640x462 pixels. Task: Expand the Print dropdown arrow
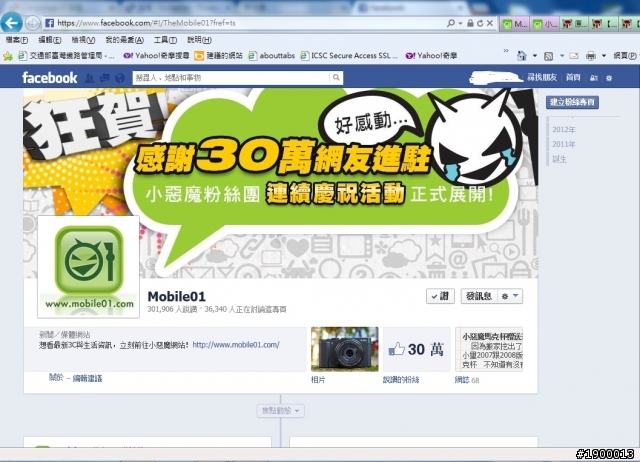(x=604, y=56)
